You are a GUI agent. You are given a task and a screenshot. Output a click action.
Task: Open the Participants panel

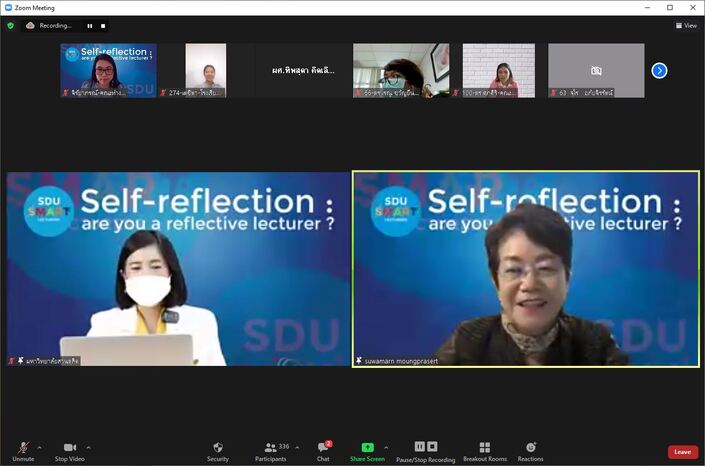(x=271, y=452)
